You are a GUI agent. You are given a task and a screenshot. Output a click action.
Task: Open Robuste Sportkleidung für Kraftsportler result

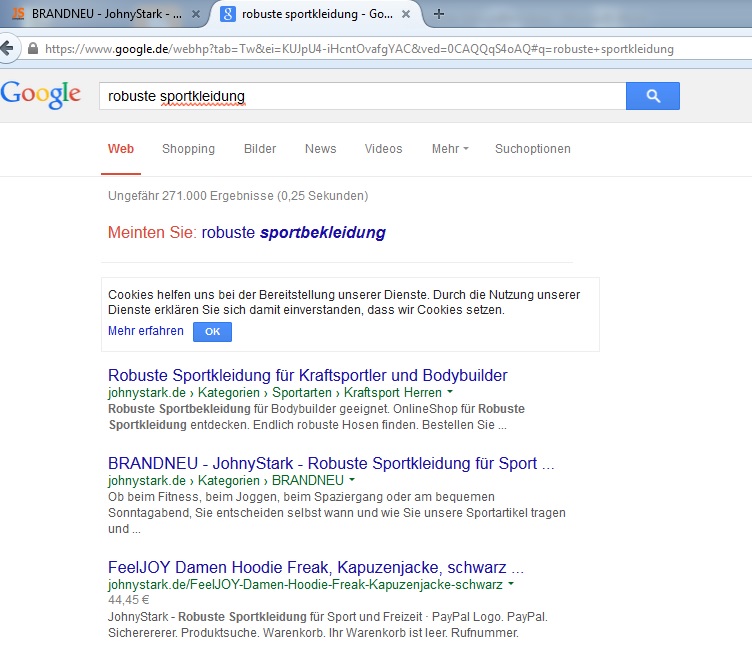[x=307, y=375]
